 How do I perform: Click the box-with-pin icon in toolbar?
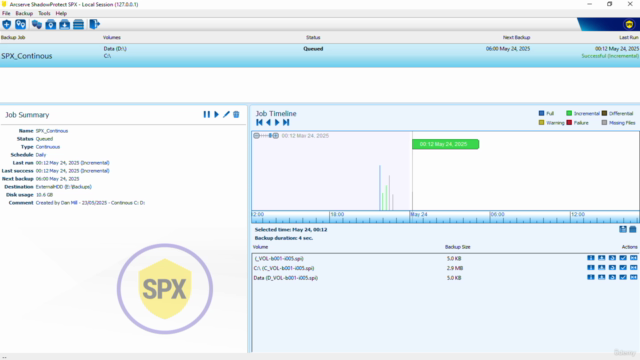click(x=51, y=24)
